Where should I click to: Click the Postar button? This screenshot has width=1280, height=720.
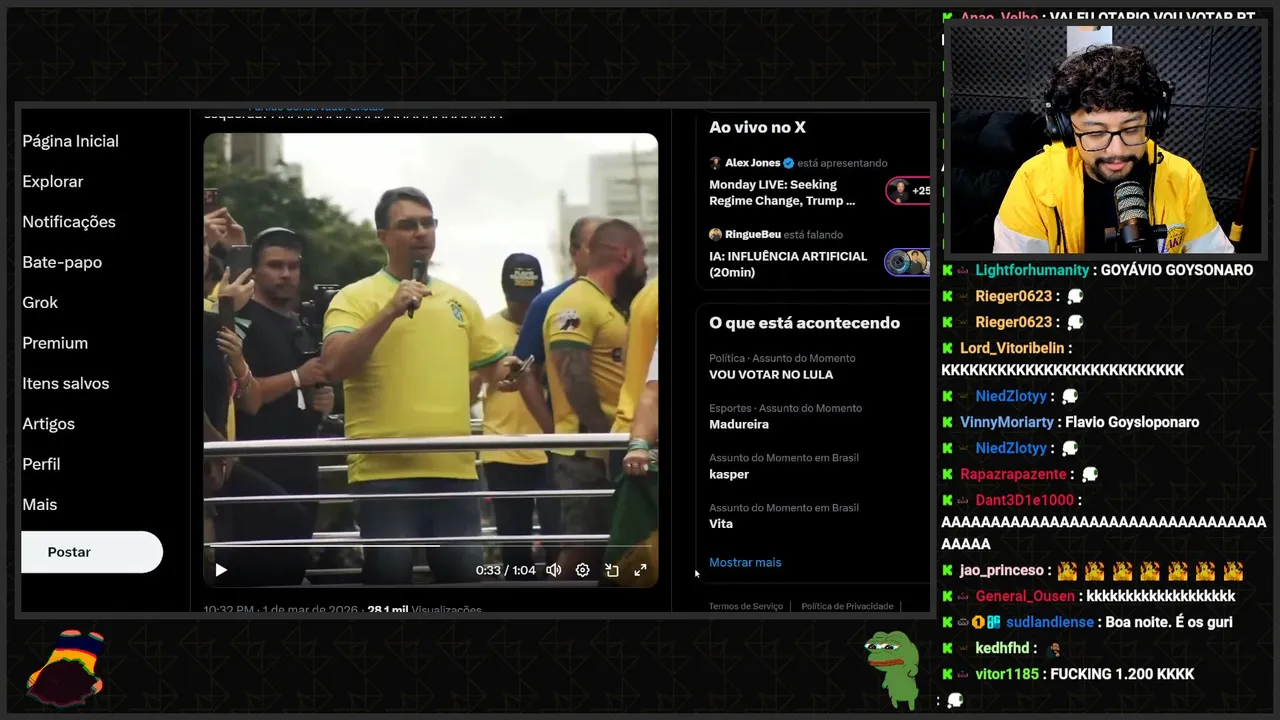(92, 552)
